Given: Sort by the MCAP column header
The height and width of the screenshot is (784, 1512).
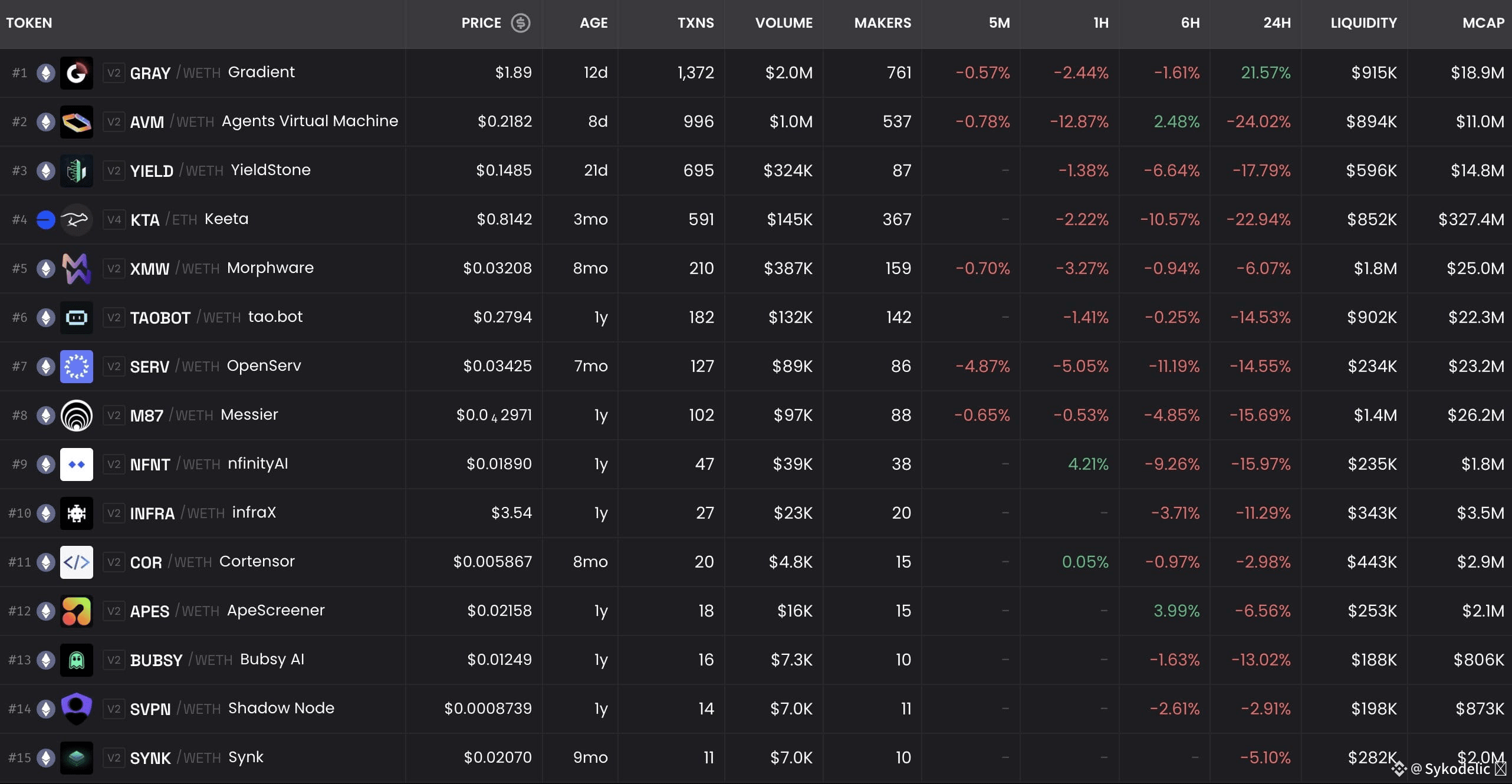Looking at the screenshot, I should [x=1483, y=23].
